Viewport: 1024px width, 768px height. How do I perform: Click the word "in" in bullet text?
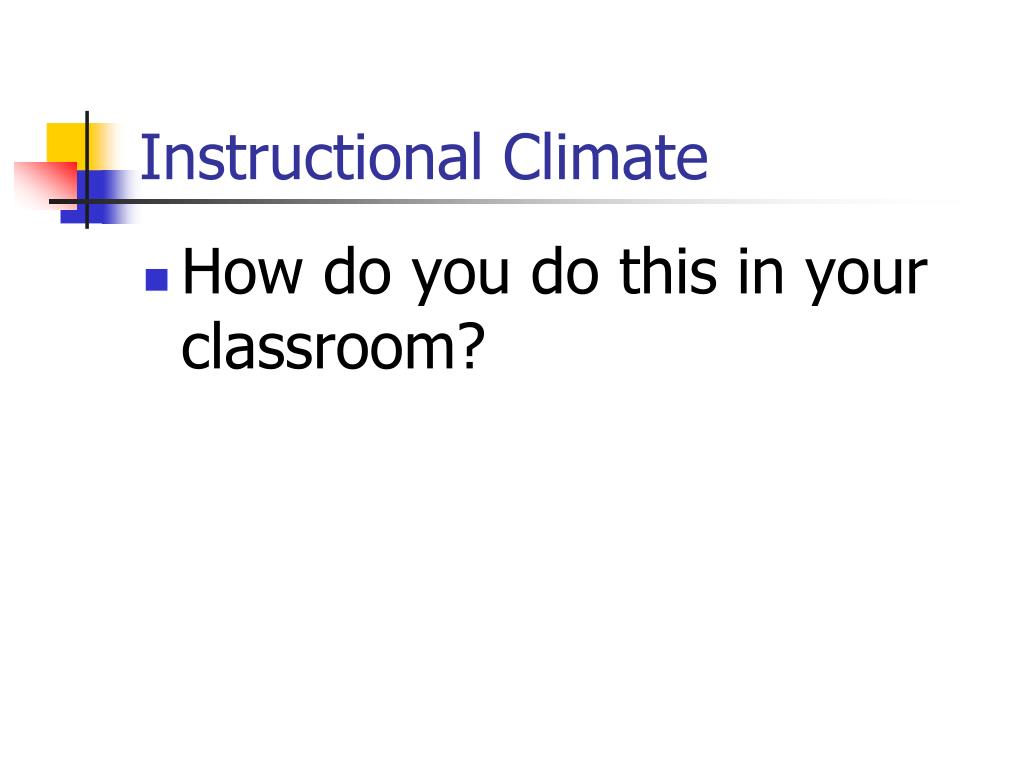(x=761, y=270)
